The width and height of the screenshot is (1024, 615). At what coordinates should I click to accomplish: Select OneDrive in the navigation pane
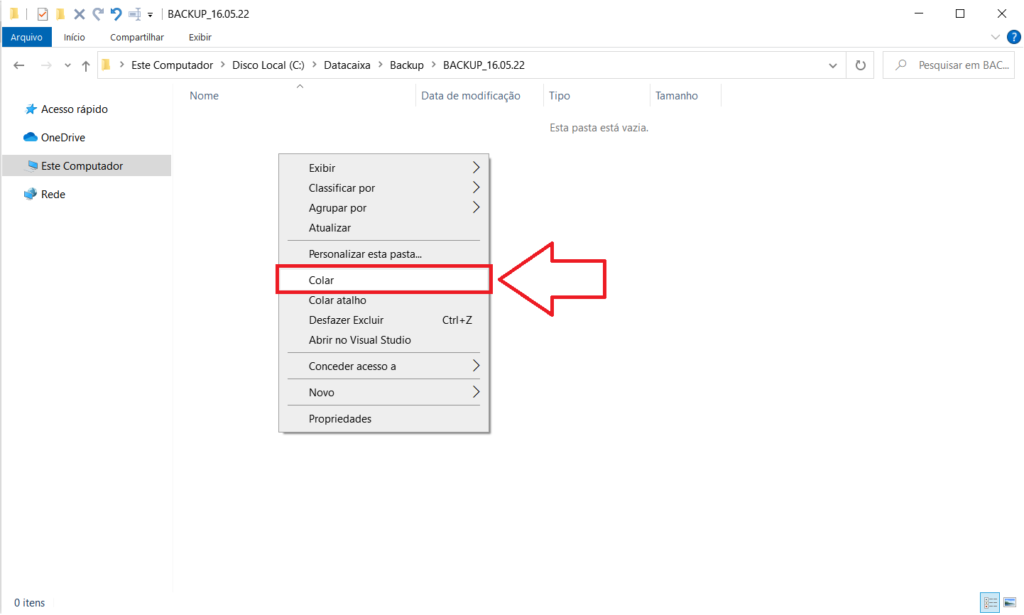62,137
